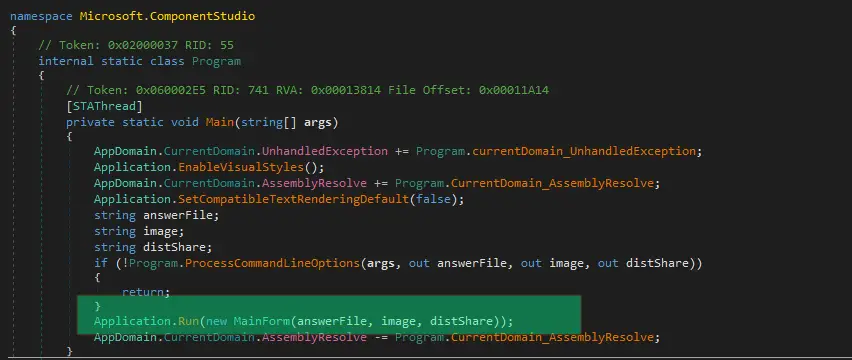Click args inside ProcessCommandLineOptions call
Screen dimensions: 852x360
point(381,263)
